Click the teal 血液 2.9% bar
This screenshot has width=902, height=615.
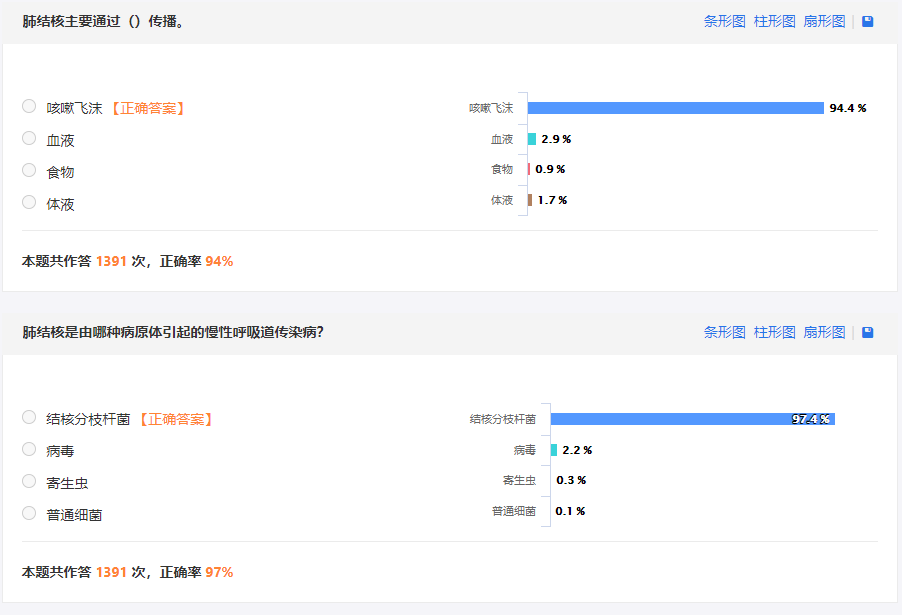532,139
